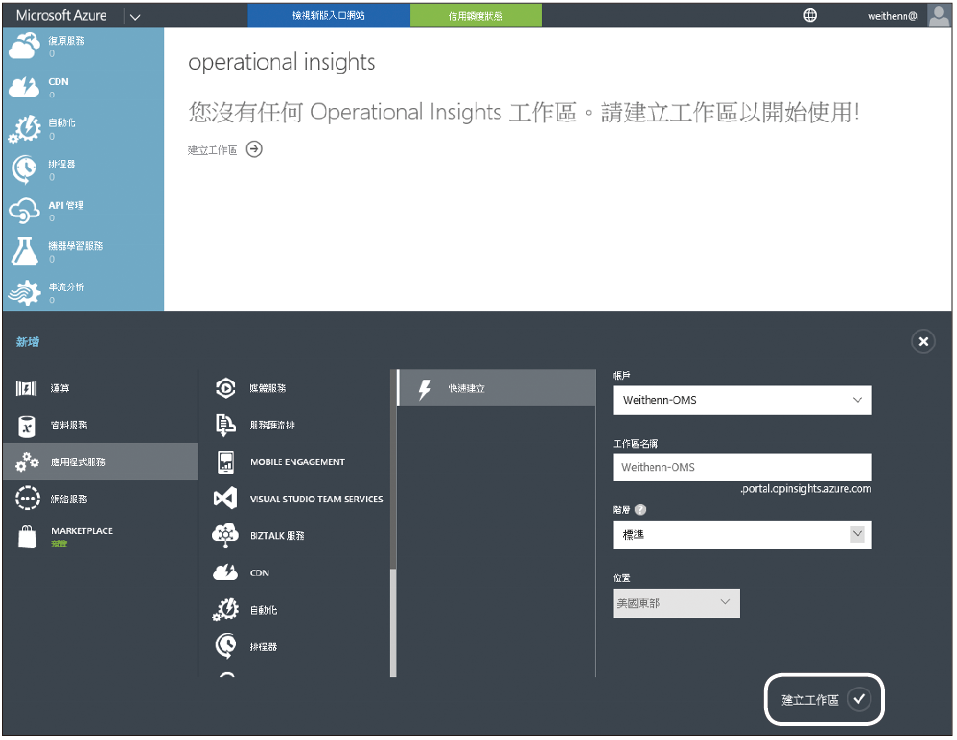Open API 管理 in the sidebar

pos(83,211)
